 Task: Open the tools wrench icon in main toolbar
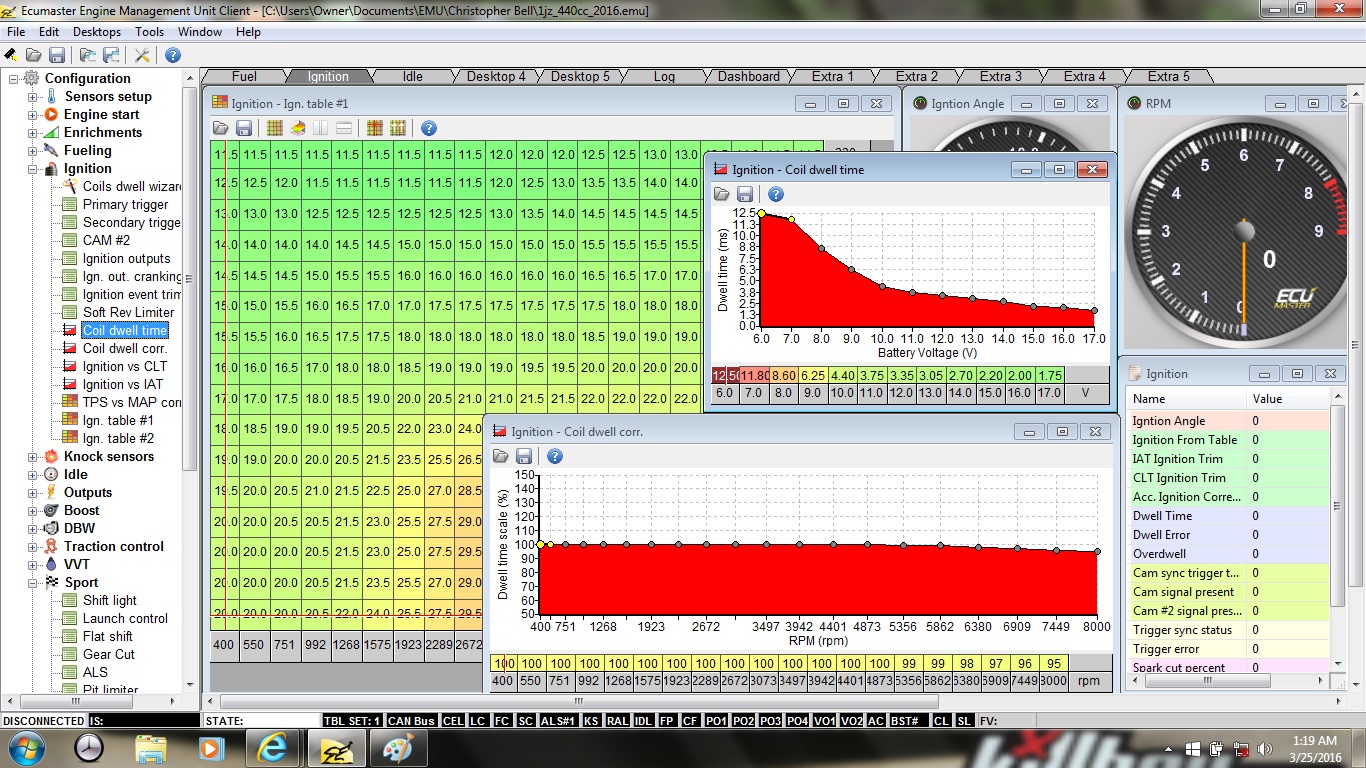point(142,55)
